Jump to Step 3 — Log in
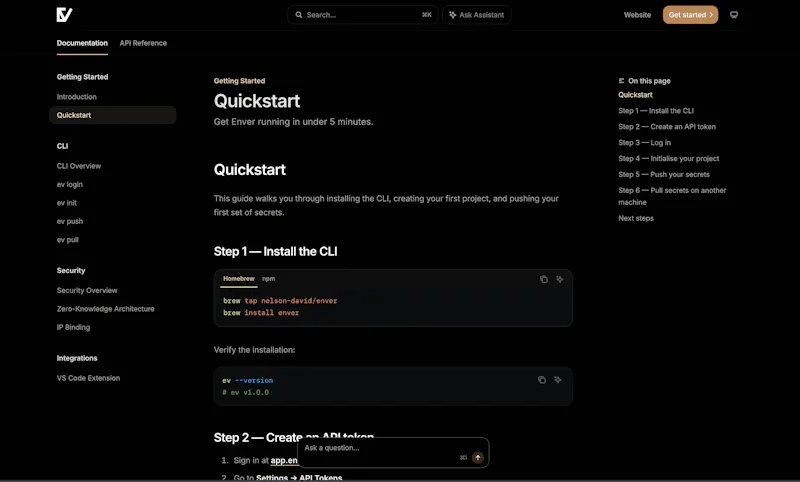Viewport: 800px width, 482px height. click(x=644, y=142)
